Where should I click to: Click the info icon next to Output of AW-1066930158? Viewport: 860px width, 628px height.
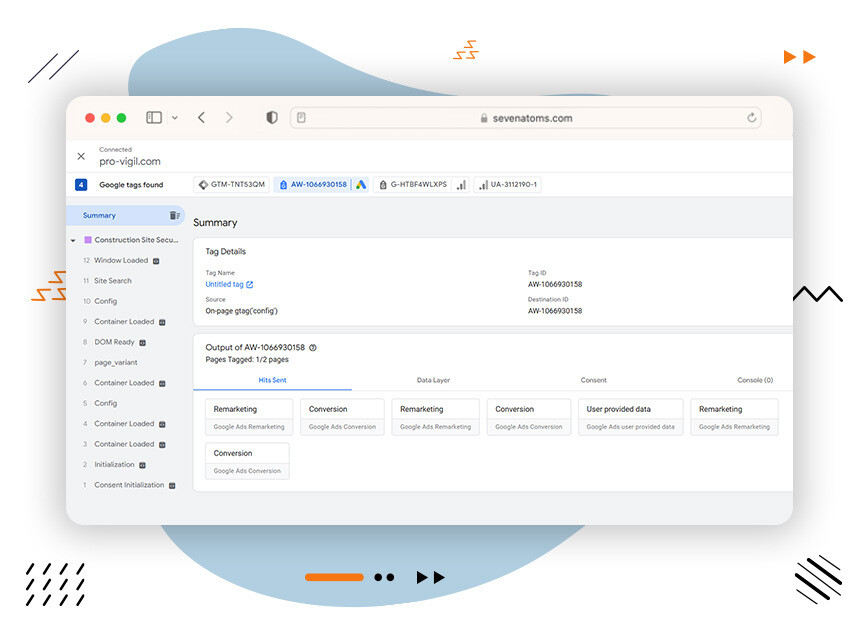[x=311, y=347]
